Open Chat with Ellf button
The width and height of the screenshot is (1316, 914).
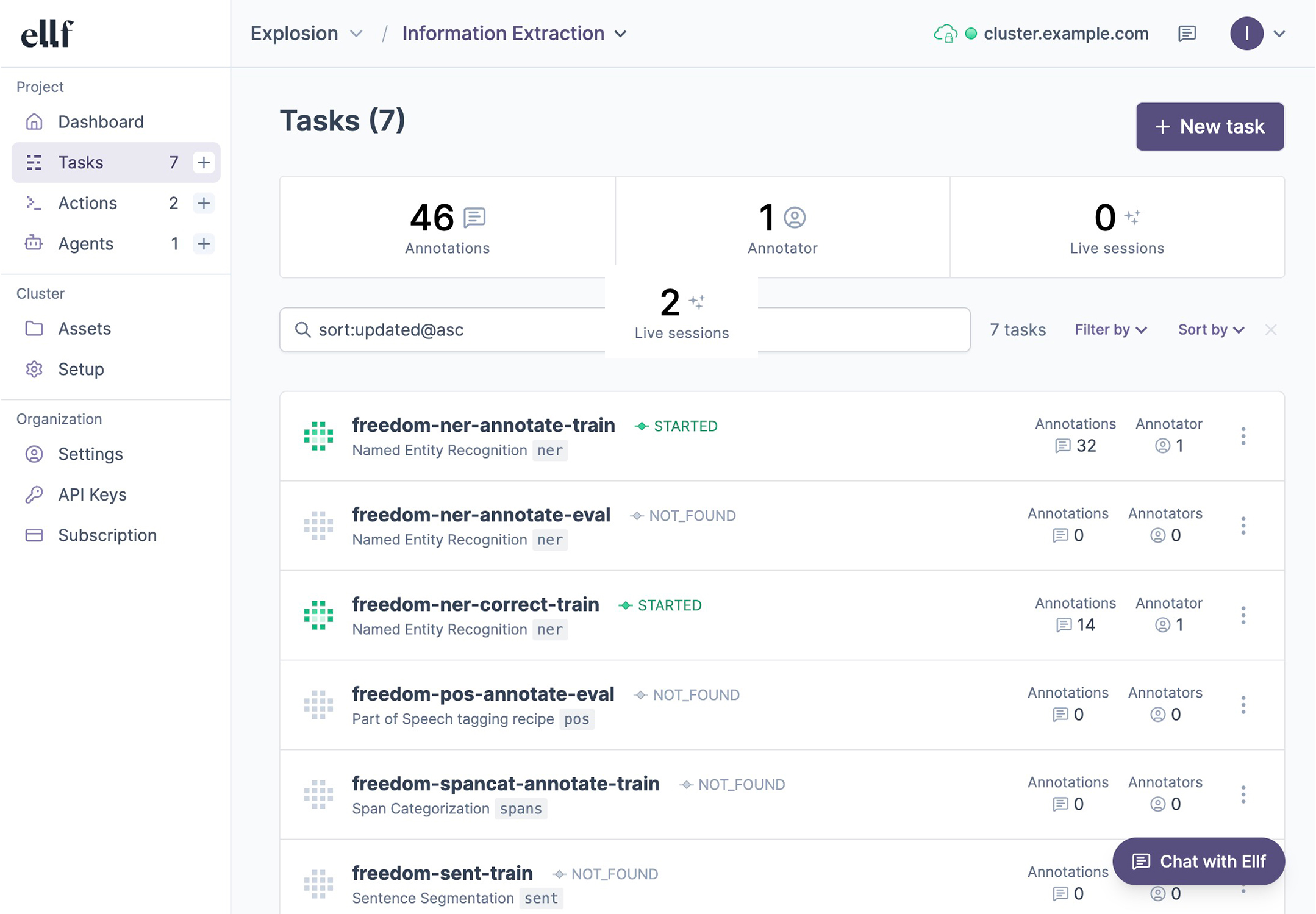point(1198,861)
